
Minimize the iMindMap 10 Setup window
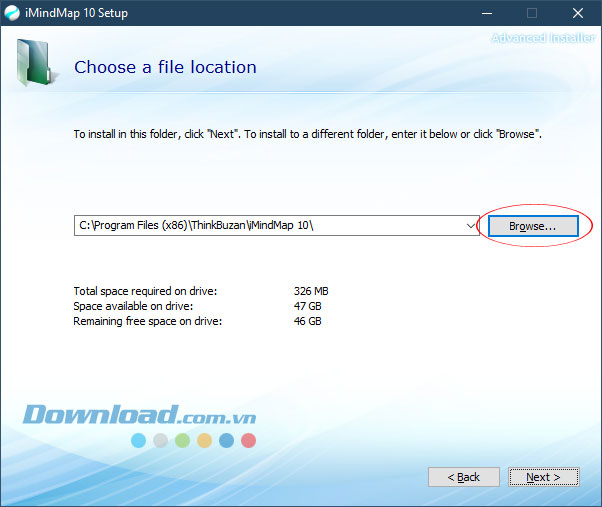[487, 13]
